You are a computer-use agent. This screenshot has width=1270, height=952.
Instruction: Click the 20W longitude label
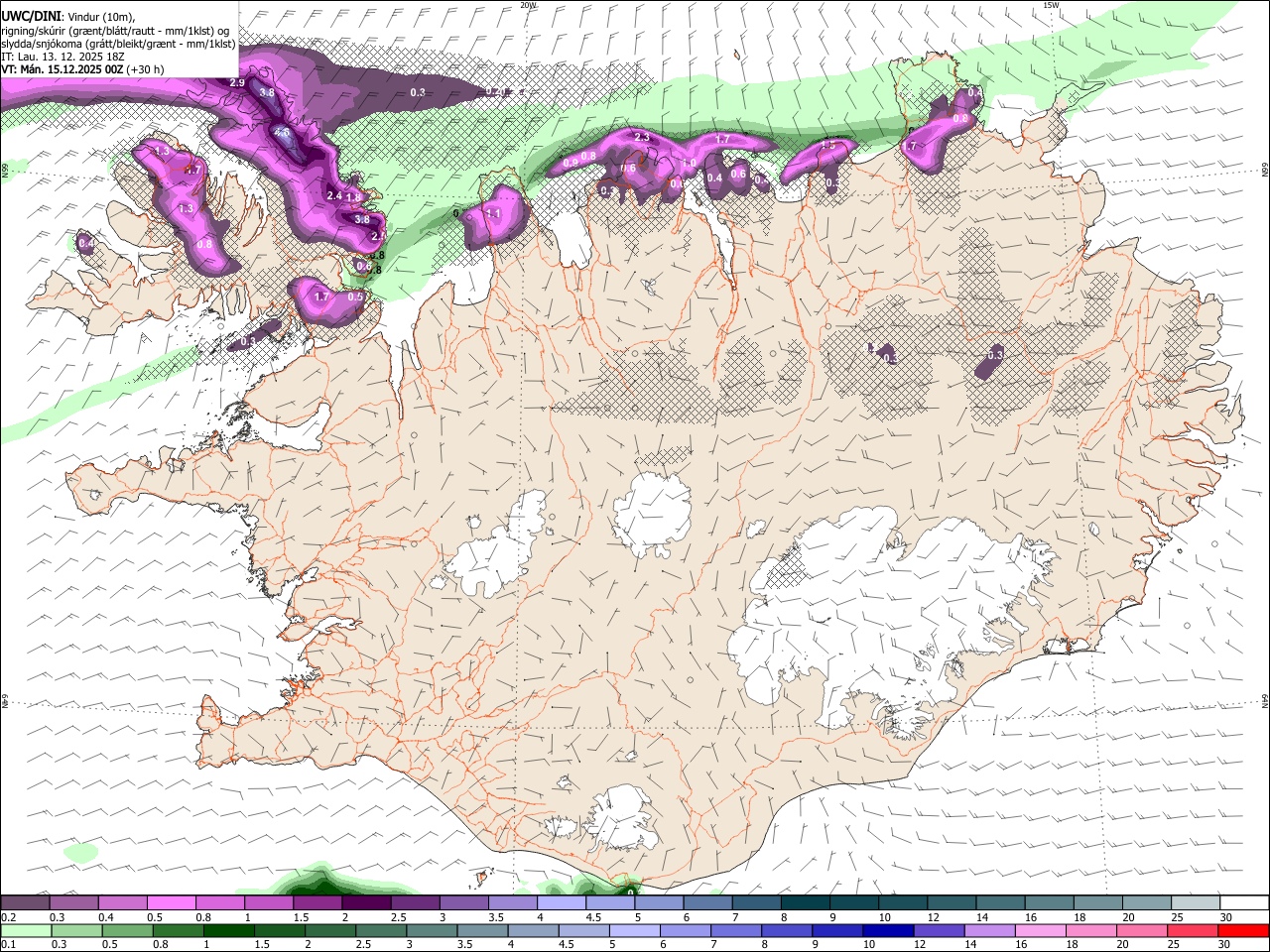pyautogui.click(x=529, y=5)
